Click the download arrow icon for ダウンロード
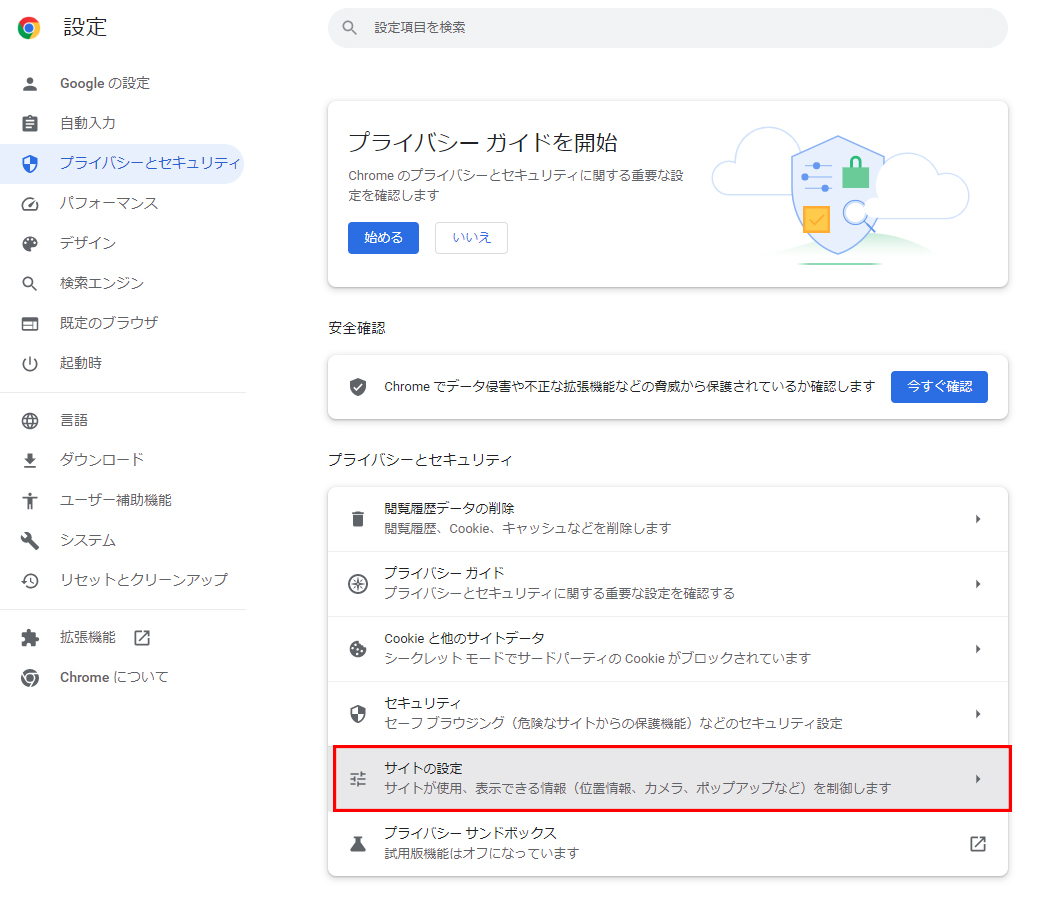1050x900 pixels. [x=29, y=461]
